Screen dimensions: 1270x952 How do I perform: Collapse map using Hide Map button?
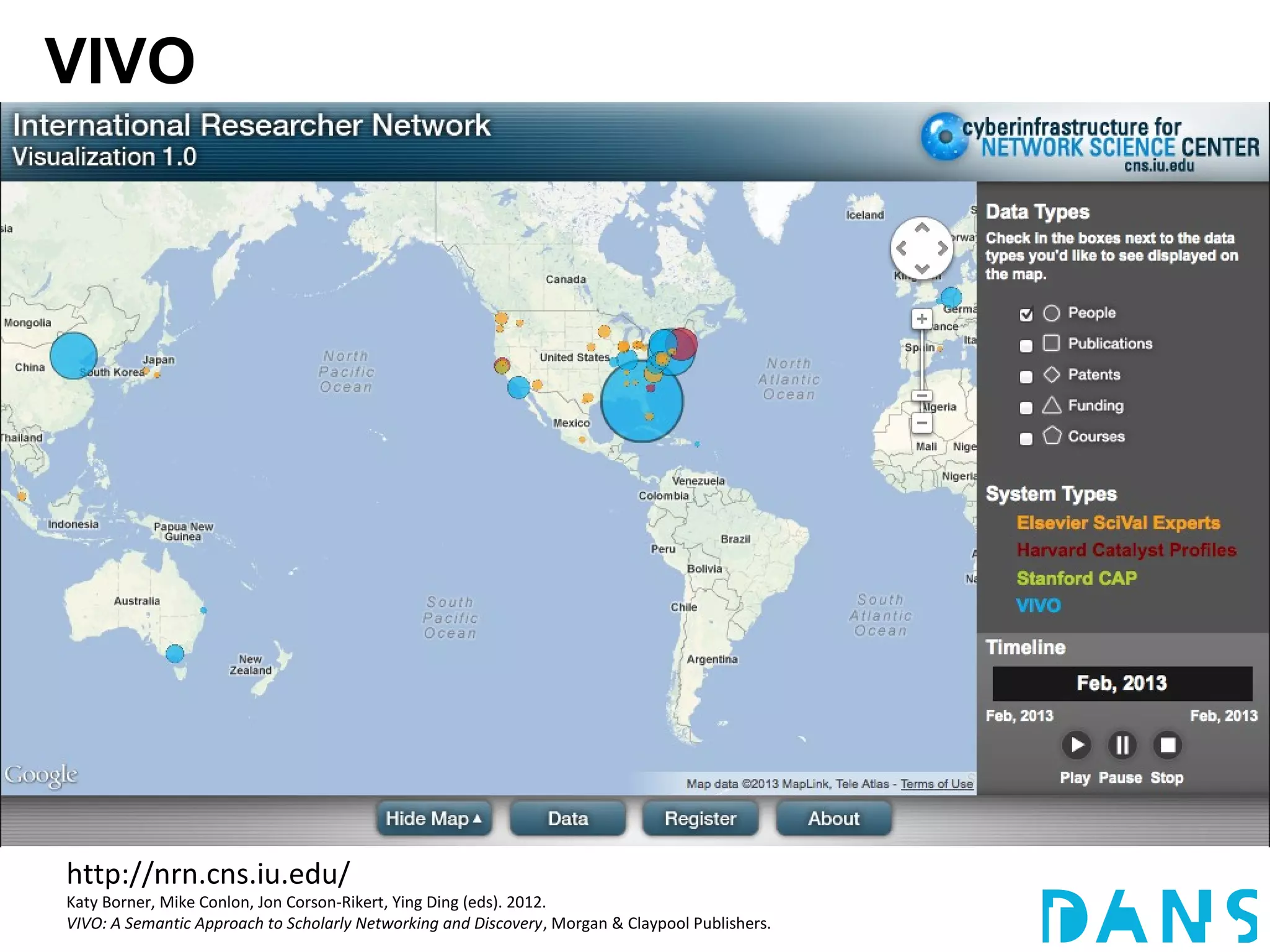(x=433, y=819)
